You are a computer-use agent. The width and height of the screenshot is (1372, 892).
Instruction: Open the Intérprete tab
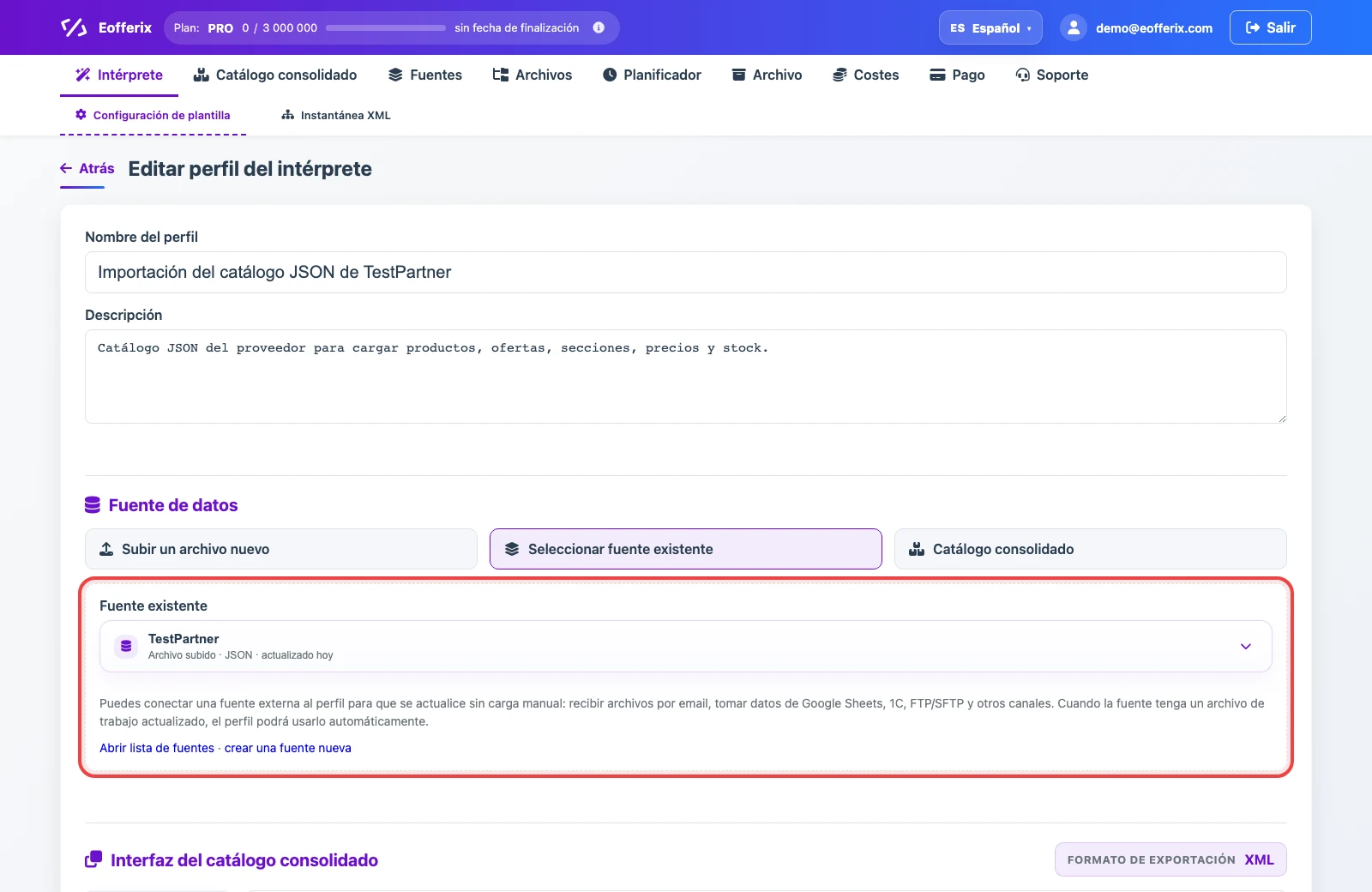tap(119, 75)
